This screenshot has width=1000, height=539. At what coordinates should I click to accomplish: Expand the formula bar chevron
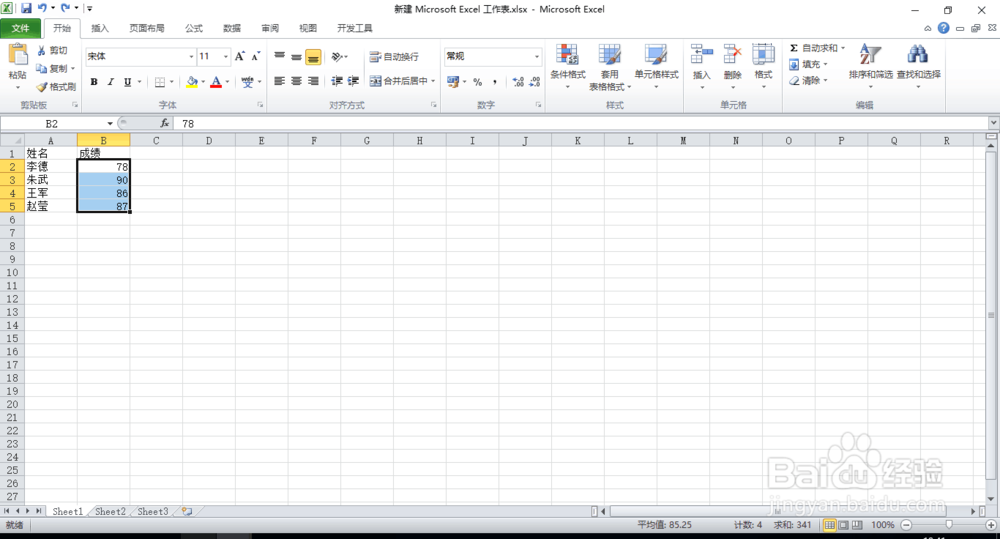(994, 122)
